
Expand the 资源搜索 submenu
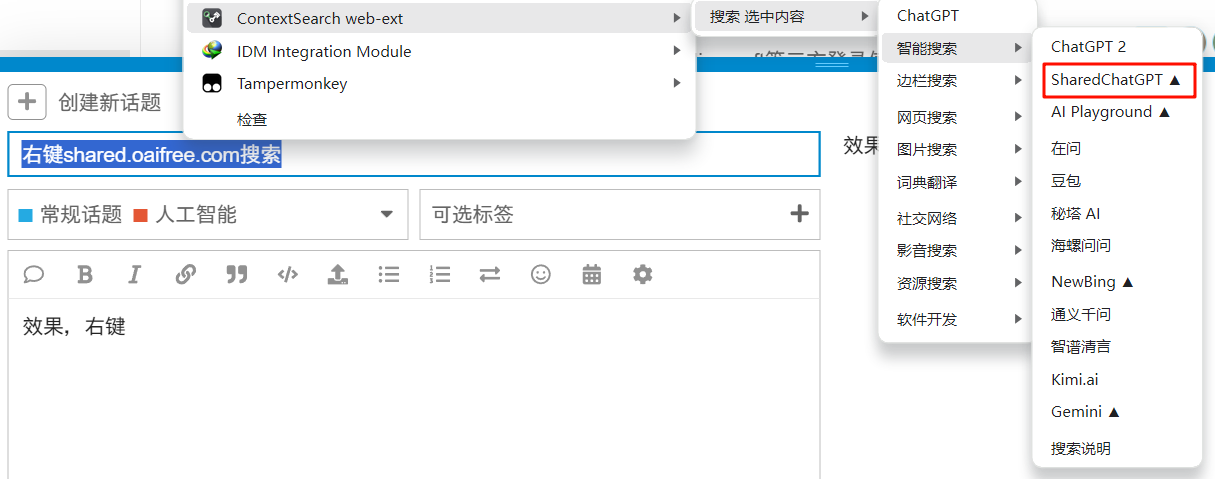[955, 283]
